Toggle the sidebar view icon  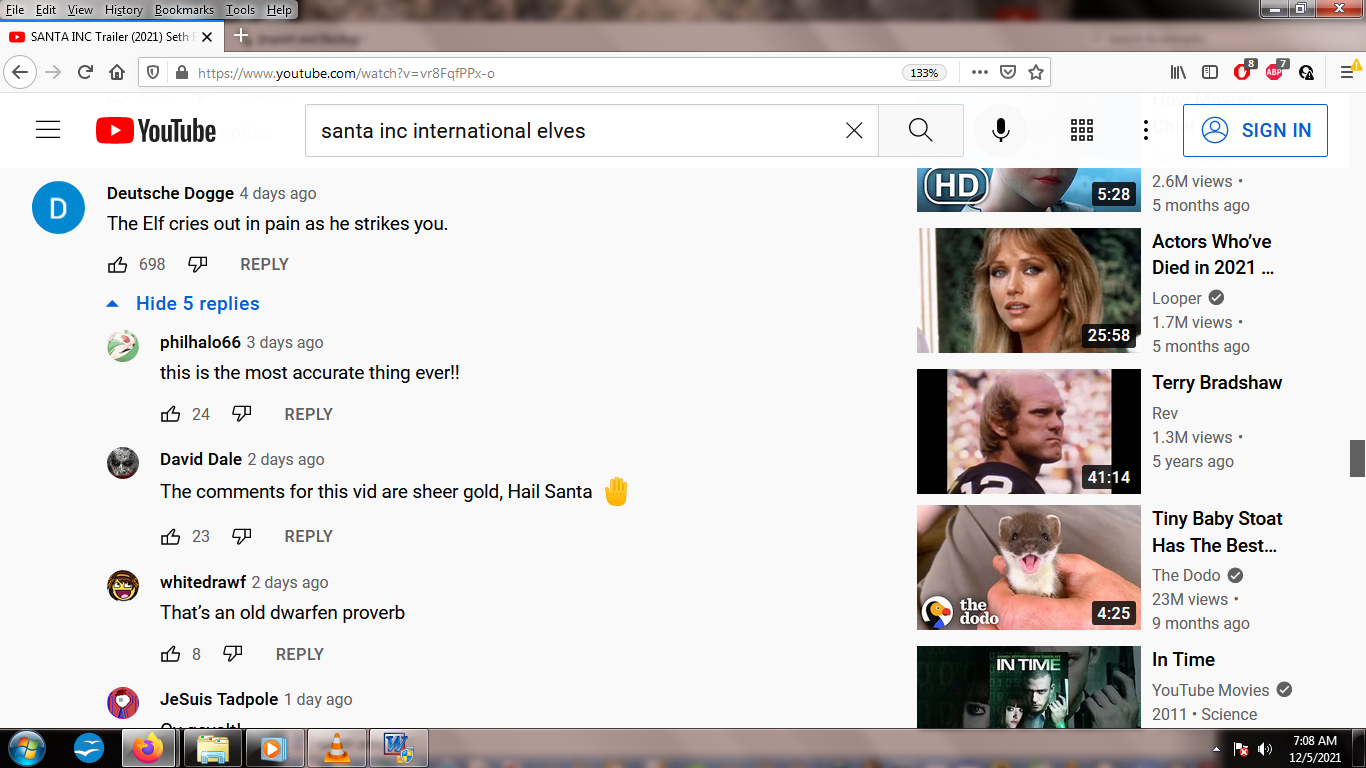click(x=1210, y=72)
